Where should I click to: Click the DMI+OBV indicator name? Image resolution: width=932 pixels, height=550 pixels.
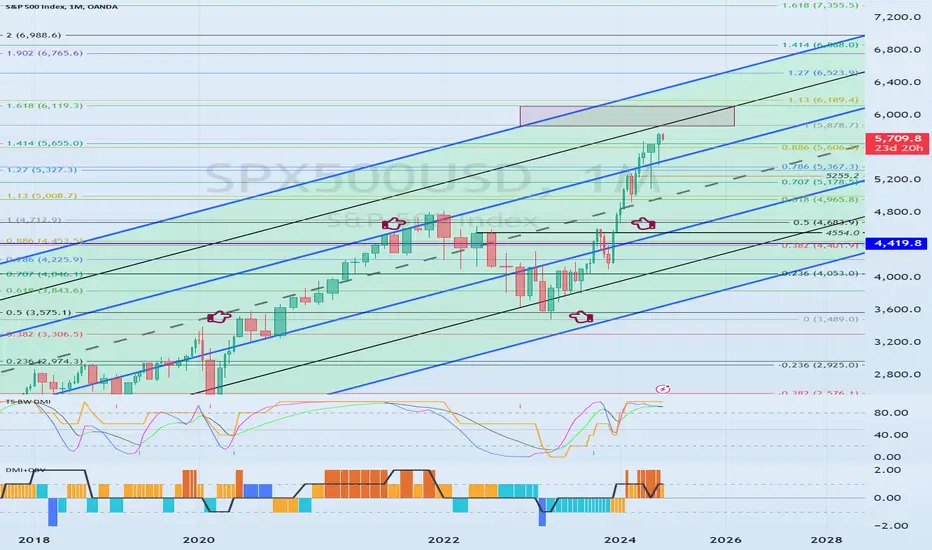(25, 470)
